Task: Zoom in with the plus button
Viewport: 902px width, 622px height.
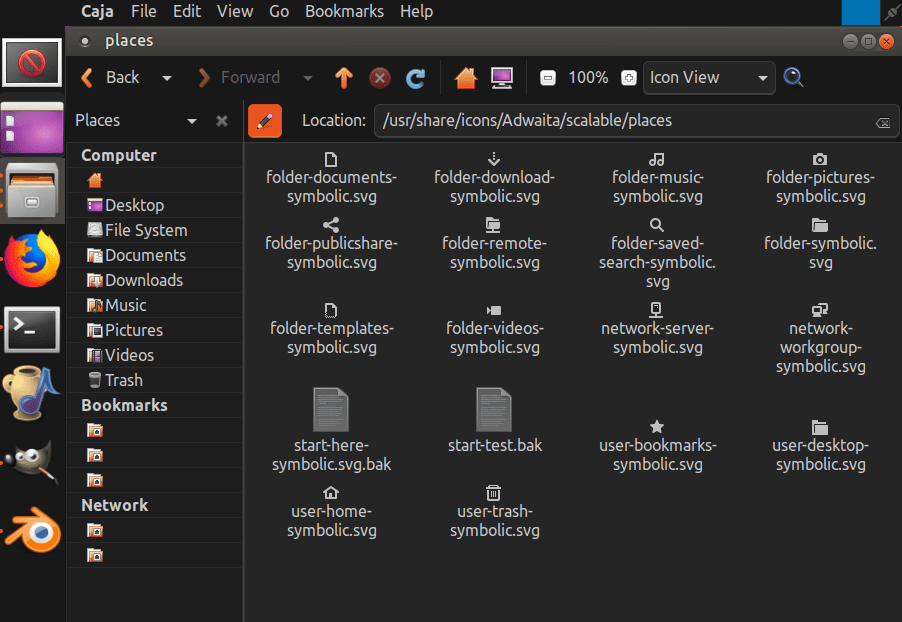Action: (x=629, y=78)
